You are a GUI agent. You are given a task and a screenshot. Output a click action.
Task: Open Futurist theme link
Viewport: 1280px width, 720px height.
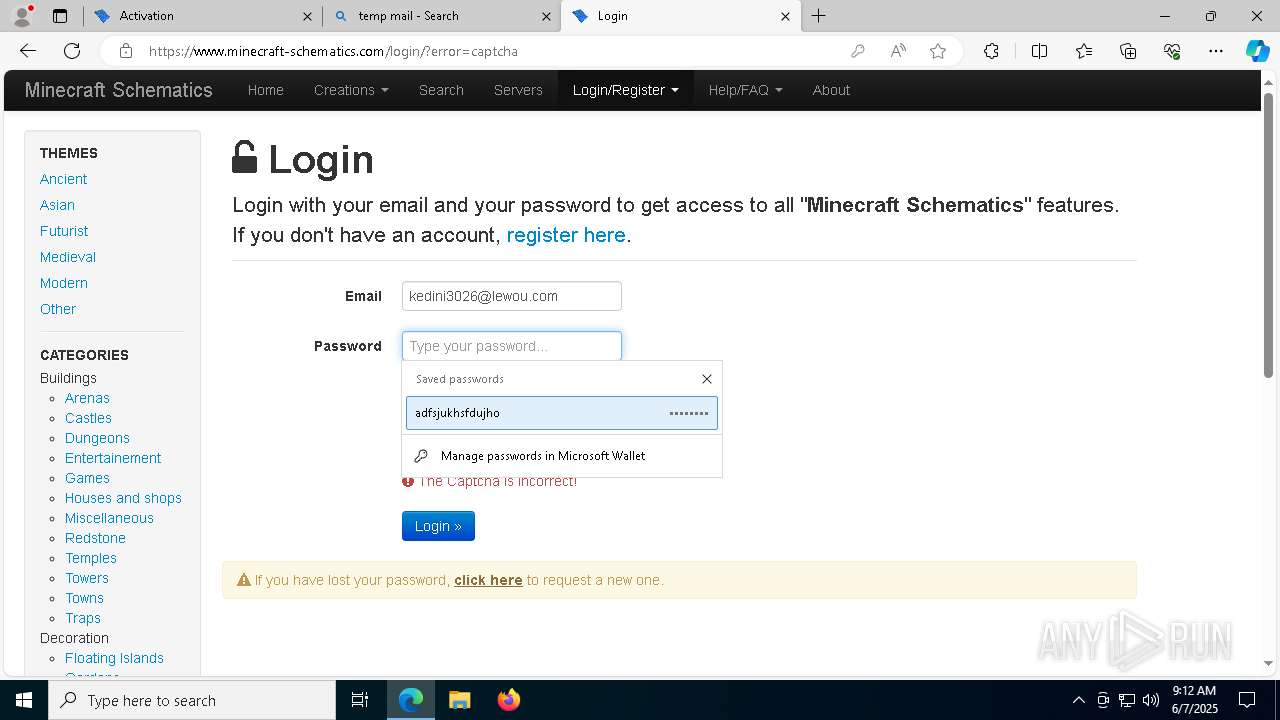(64, 231)
